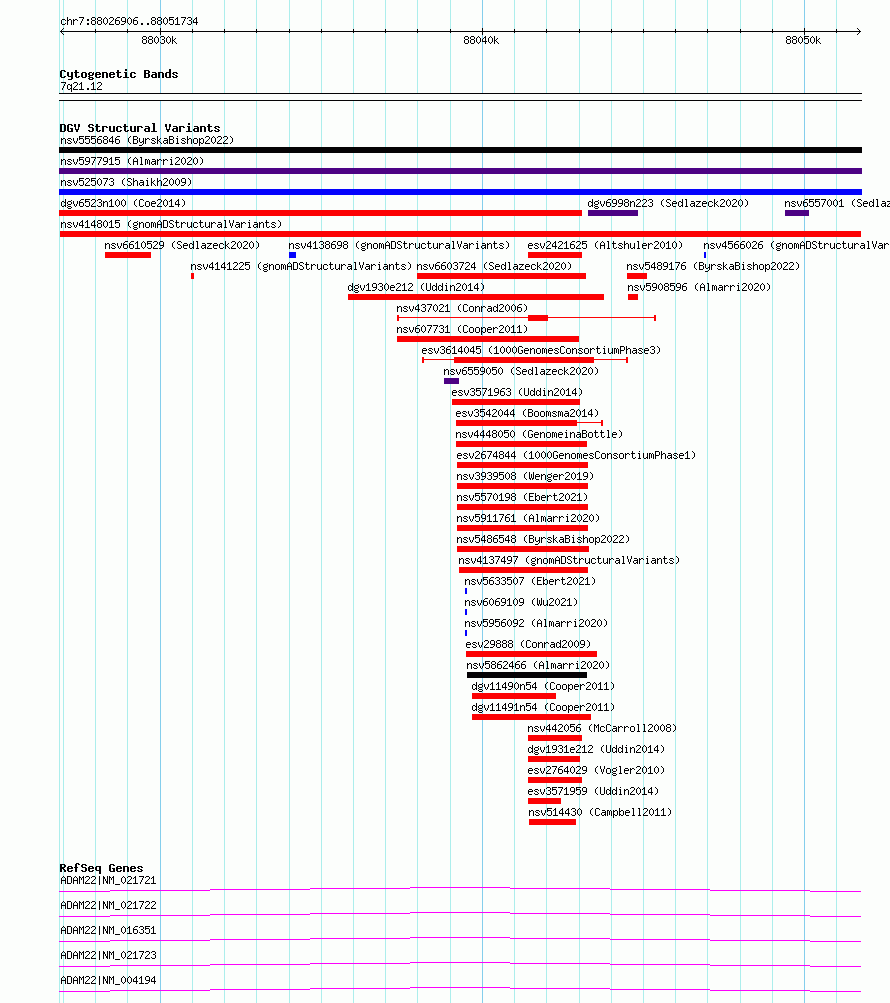Open the esv3542044 (Boomsma2014) label
The image size is (890, 1003).
527,414
